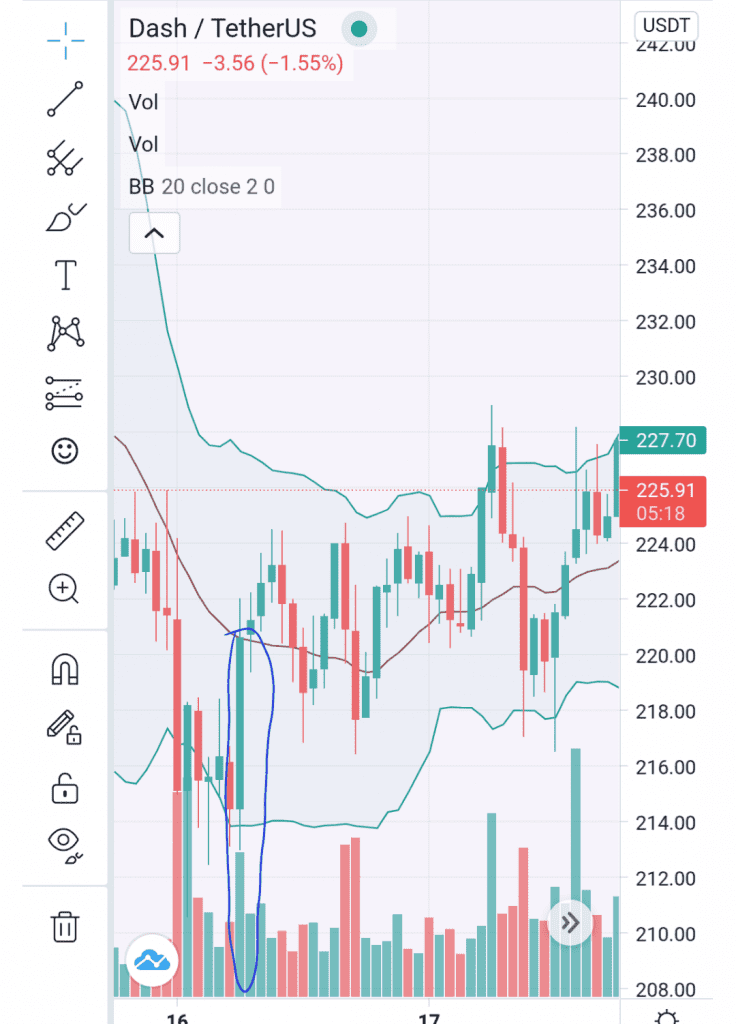
Task: Select the trend line drawing tool
Action: click(65, 101)
